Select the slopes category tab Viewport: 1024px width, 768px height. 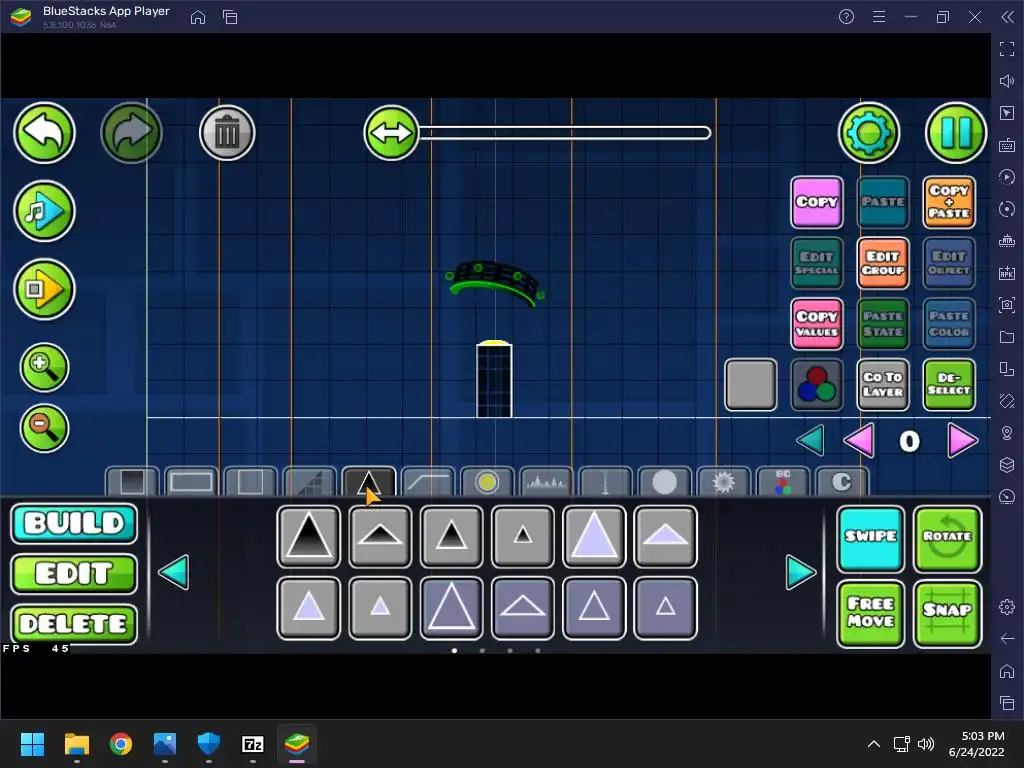click(x=310, y=482)
